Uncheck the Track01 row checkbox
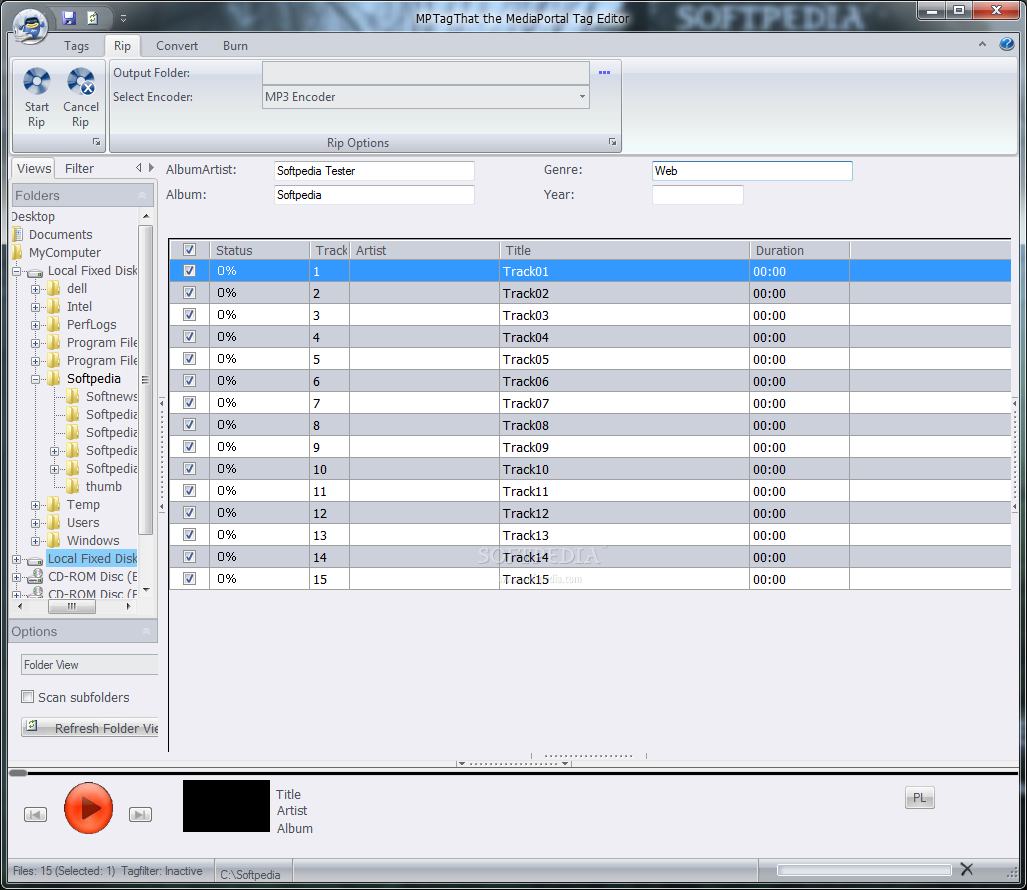Image resolution: width=1027 pixels, height=890 pixels. coord(189,270)
